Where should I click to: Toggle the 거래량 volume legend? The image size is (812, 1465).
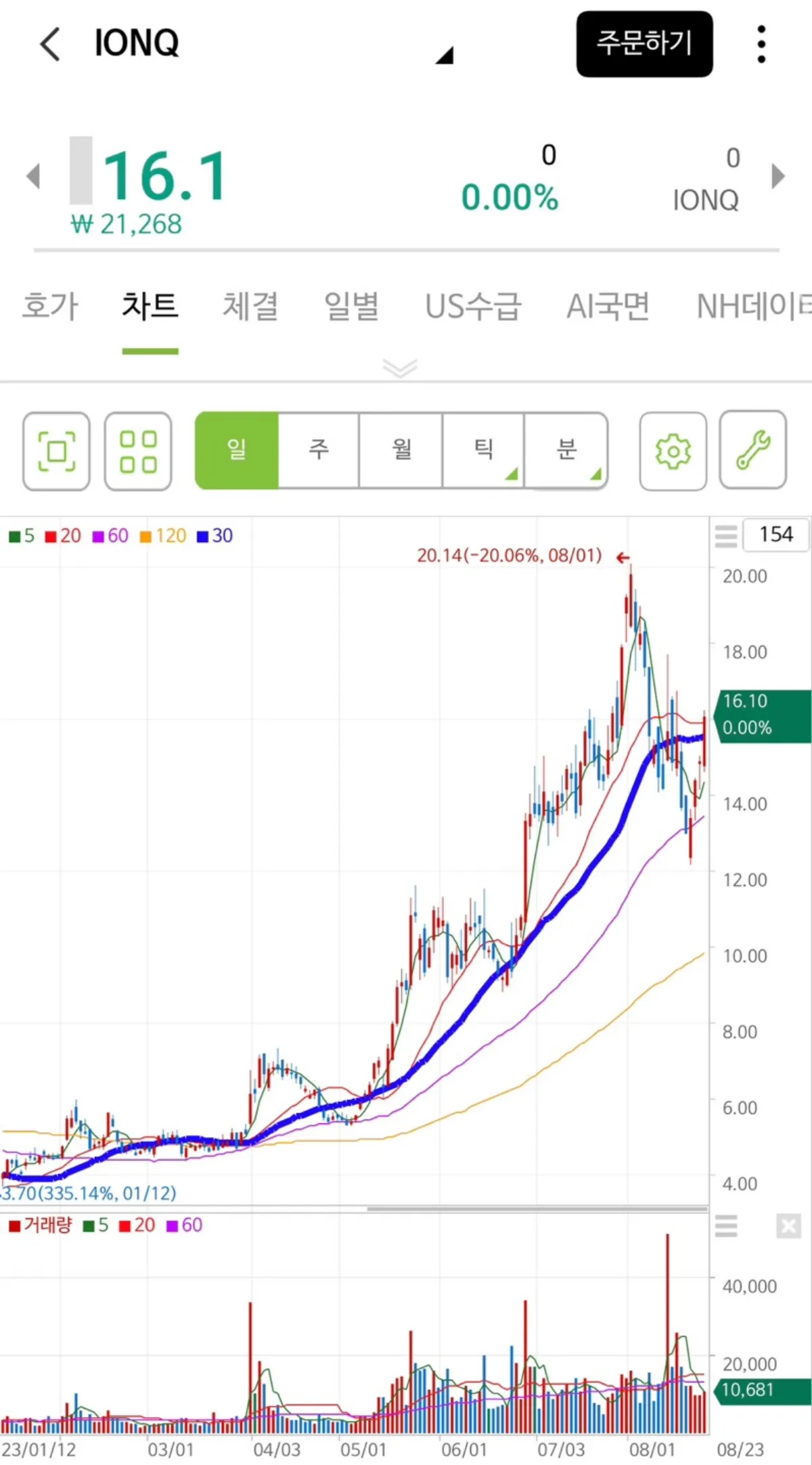tap(40, 1225)
